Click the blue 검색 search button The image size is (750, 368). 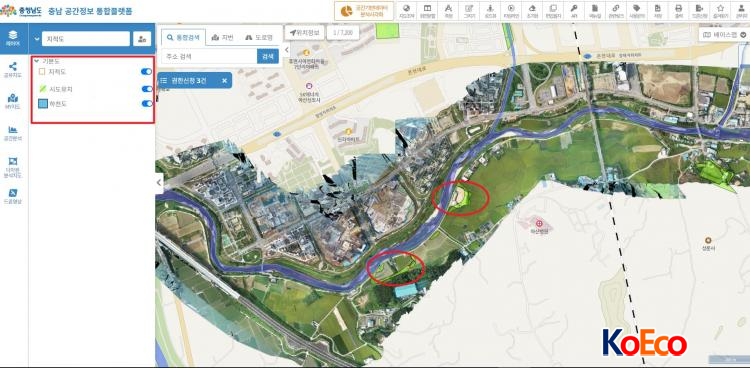268,56
